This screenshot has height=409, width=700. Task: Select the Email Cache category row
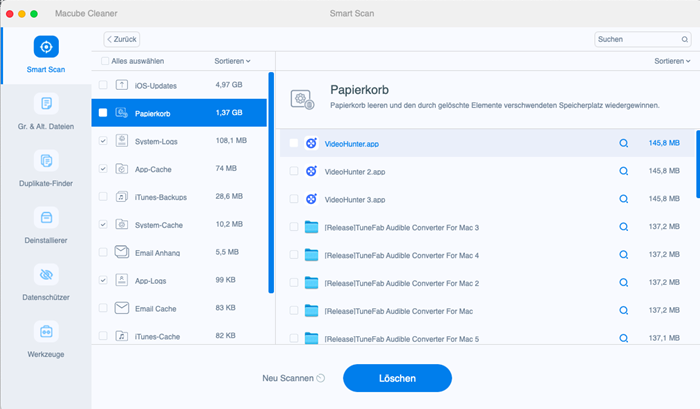[179, 308]
